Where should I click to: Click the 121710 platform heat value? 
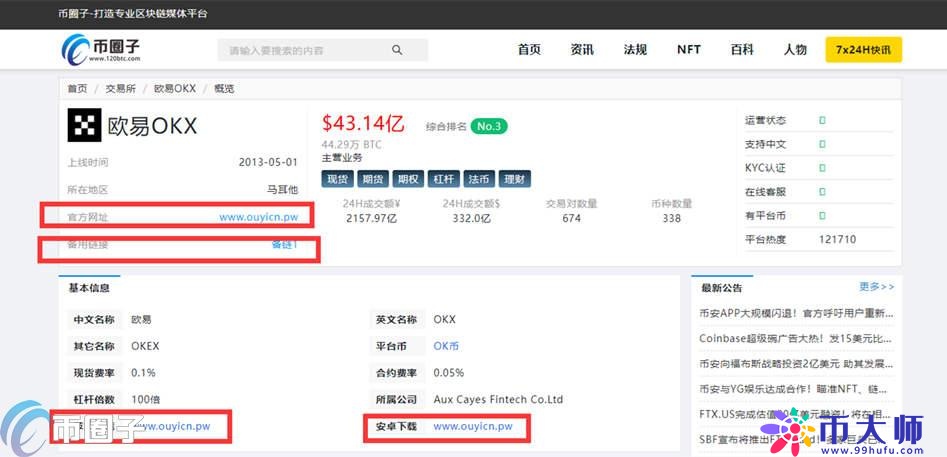[x=838, y=239]
